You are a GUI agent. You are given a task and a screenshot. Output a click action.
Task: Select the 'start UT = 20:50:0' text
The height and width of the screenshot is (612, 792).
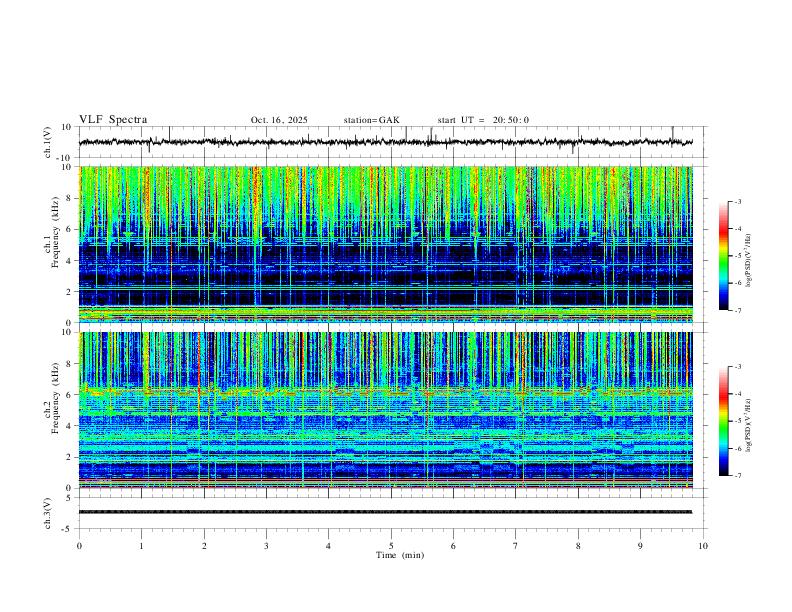(483, 120)
